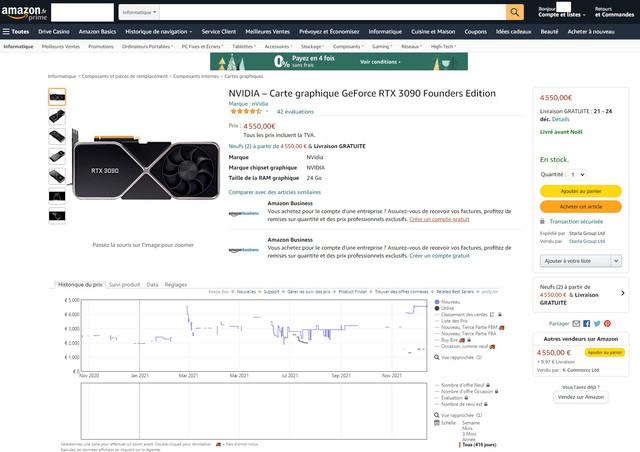Toggle the Nouveau price series
This screenshot has height=452, width=640.
click(x=447, y=302)
